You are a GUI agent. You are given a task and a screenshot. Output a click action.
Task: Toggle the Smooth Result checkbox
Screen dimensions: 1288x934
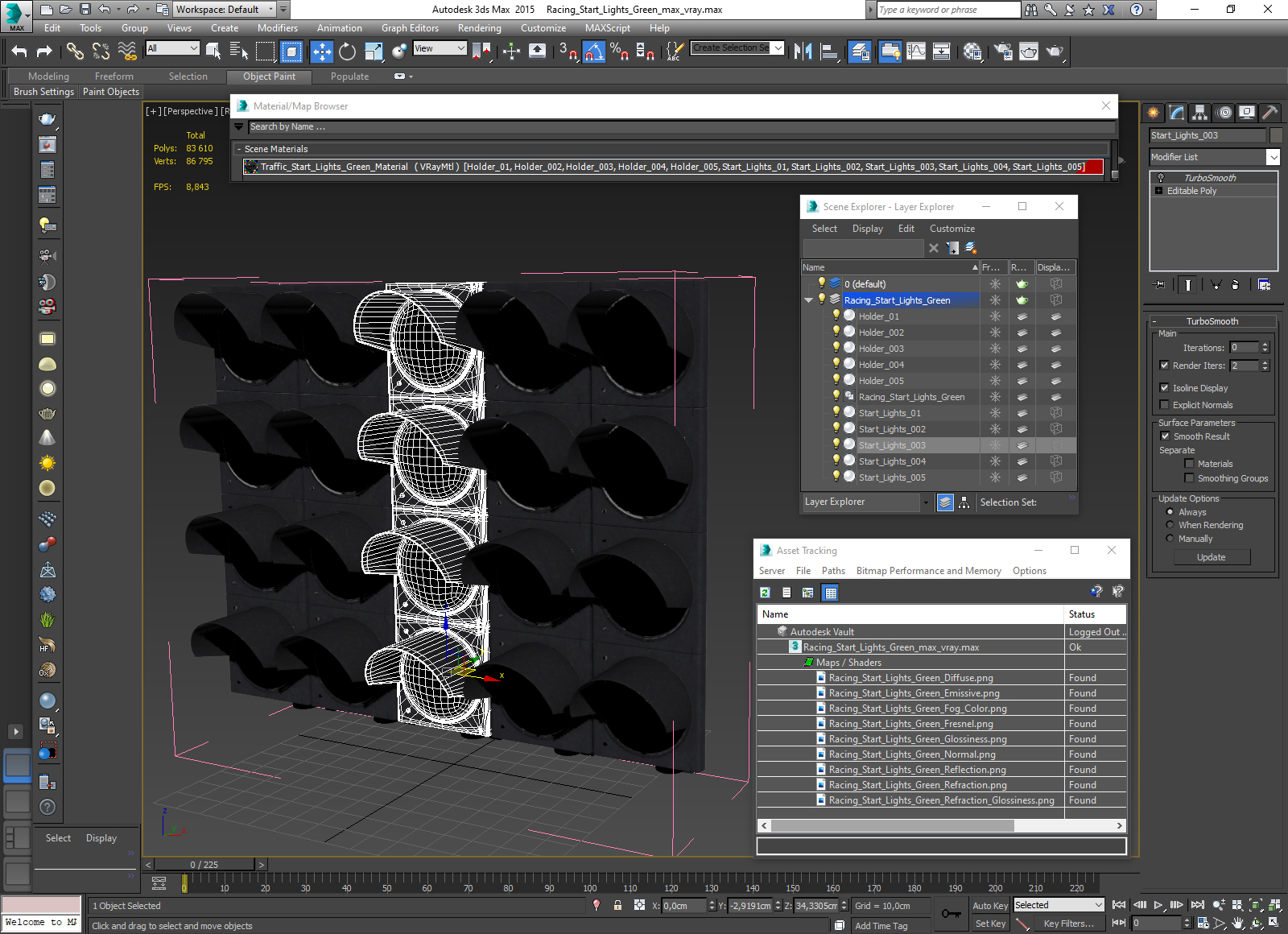point(1165,436)
